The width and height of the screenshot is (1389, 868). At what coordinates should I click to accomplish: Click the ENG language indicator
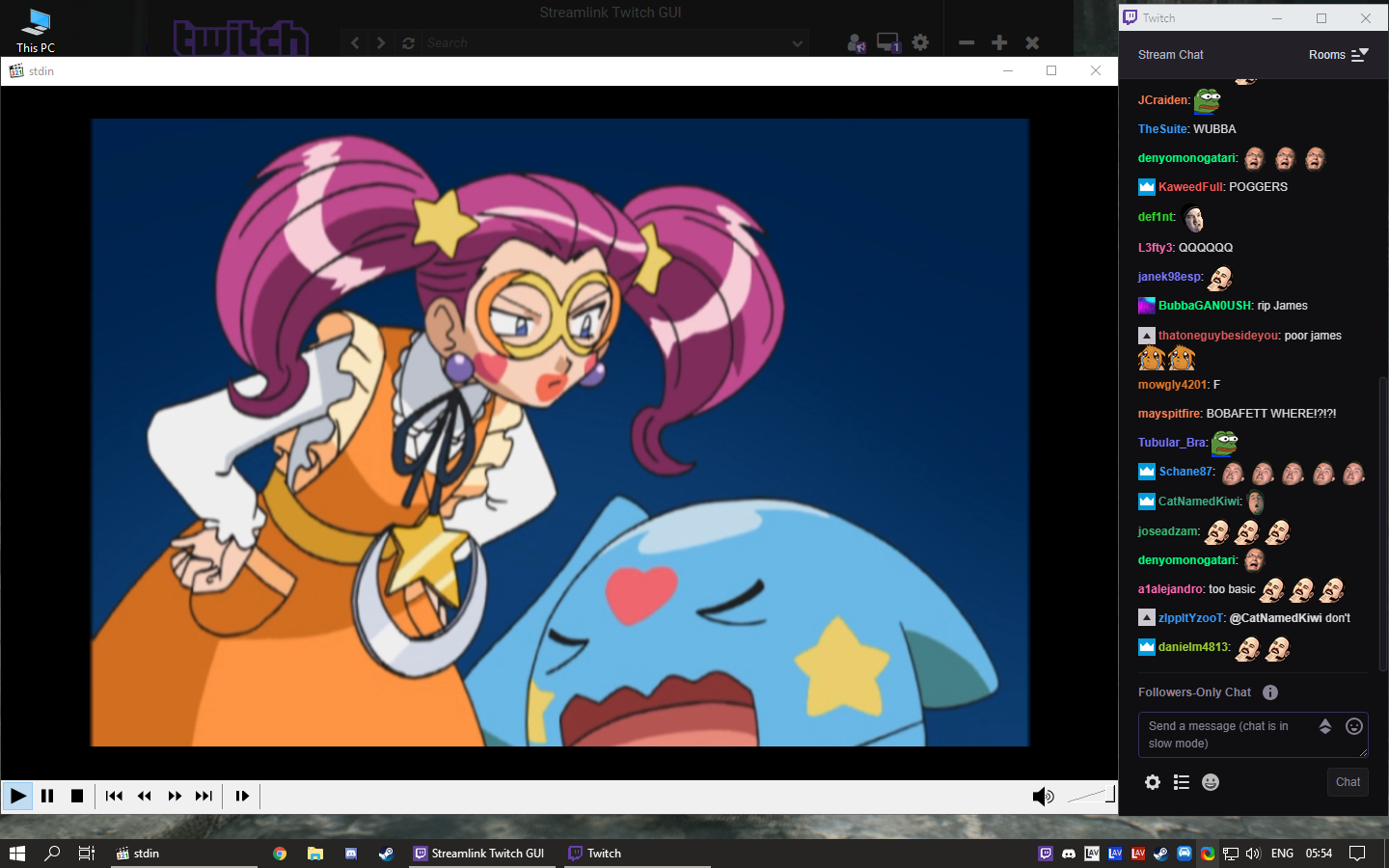pos(1282,854)
